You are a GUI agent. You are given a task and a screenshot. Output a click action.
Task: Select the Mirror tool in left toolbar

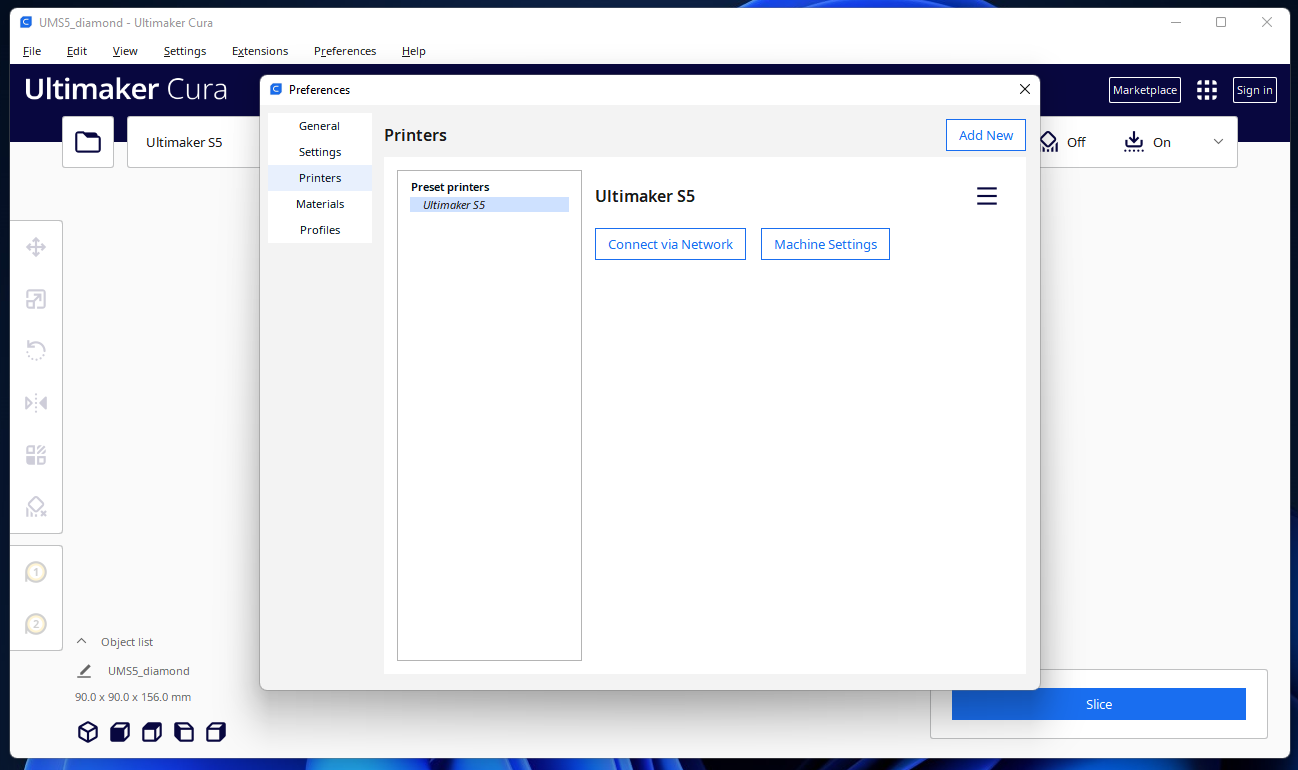click(36, 403)
